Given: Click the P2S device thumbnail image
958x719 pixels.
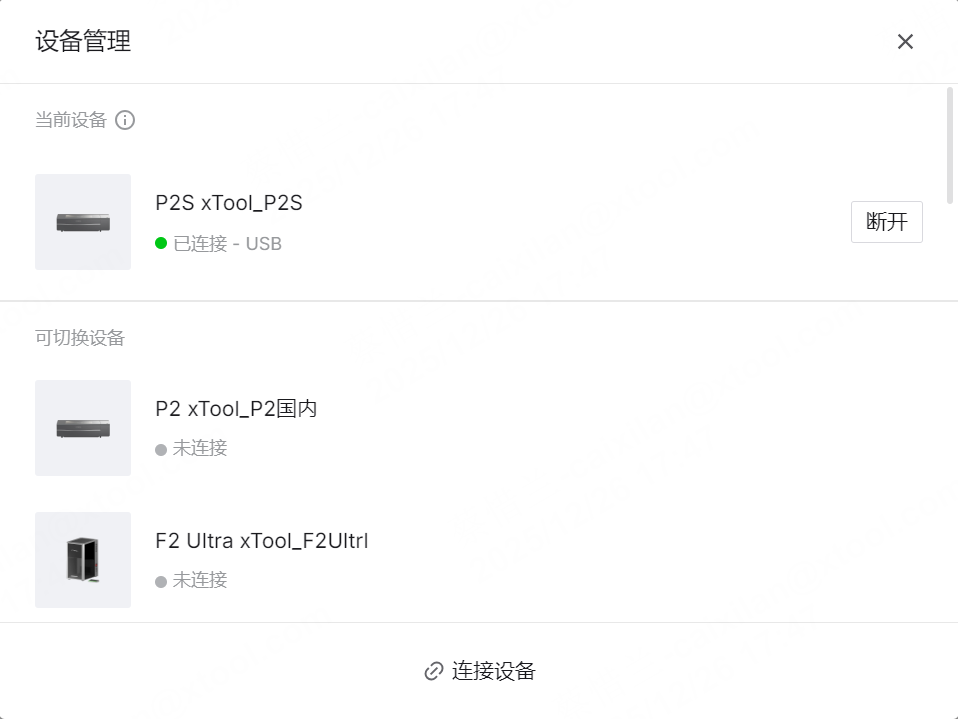Looking at the screenshot, I should click(x=83, y=222).
